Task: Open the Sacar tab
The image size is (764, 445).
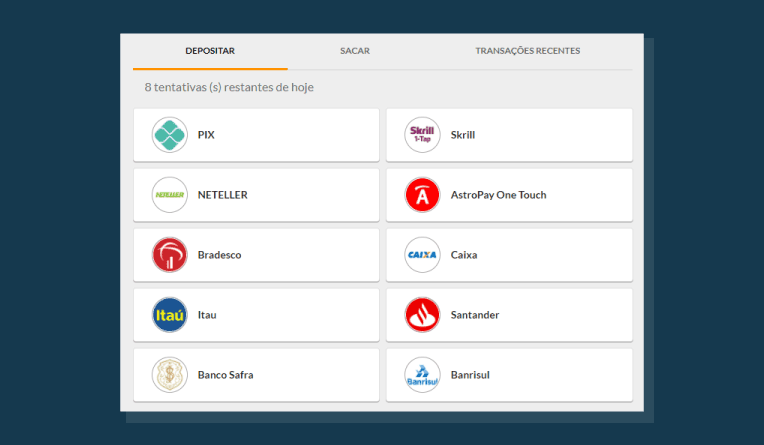Action: 355,51
